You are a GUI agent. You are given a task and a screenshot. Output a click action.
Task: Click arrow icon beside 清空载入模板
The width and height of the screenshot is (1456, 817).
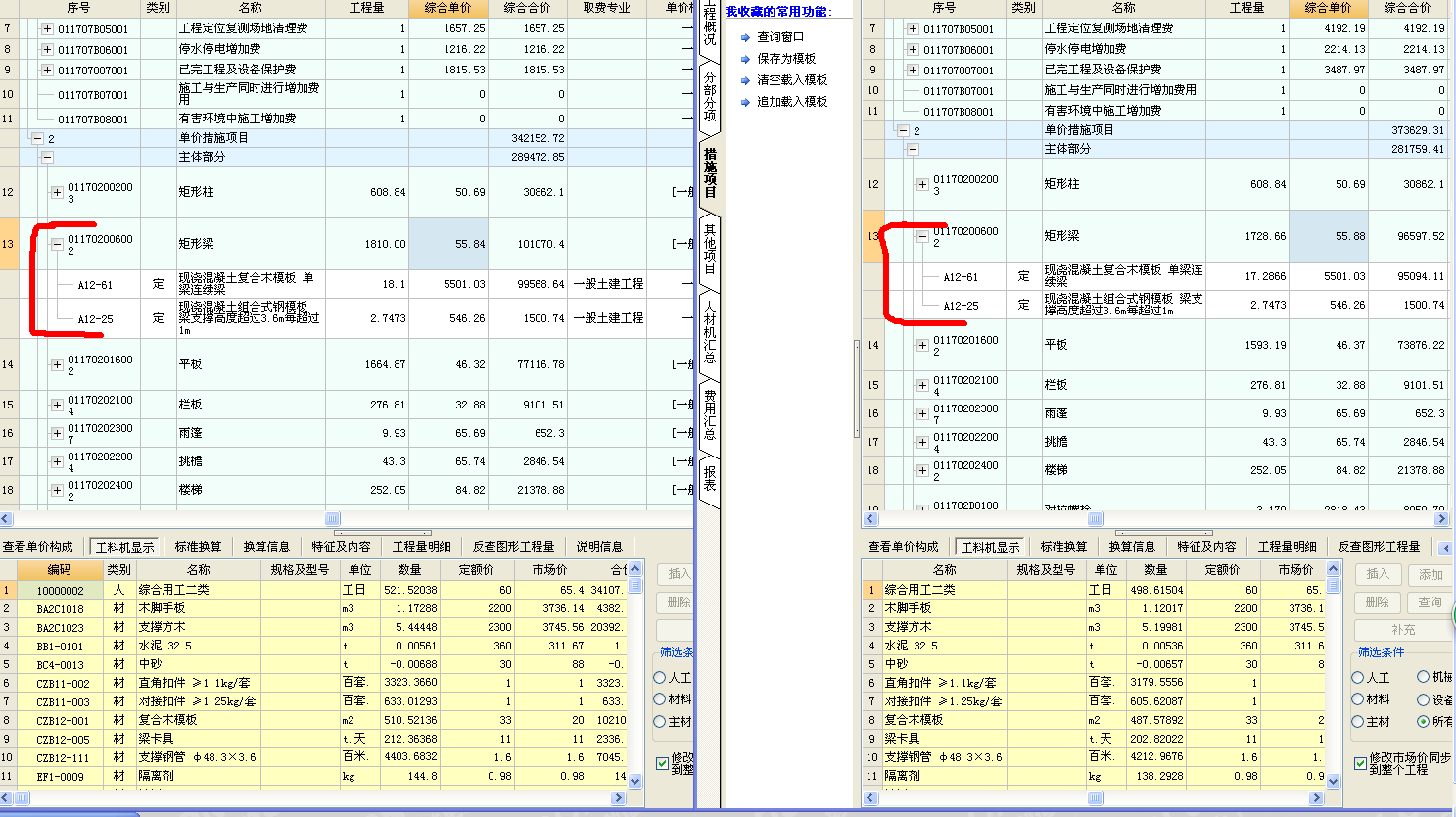coord(745,80)
